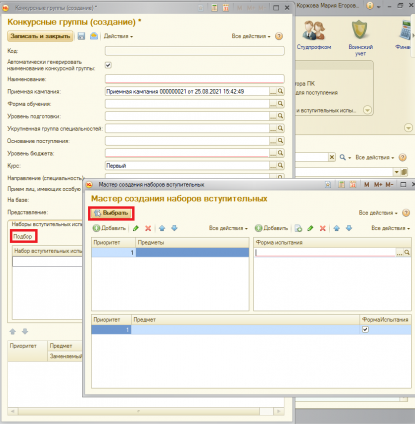
Task: Select Предмет column header in lower table
Action: click(245, 319)
